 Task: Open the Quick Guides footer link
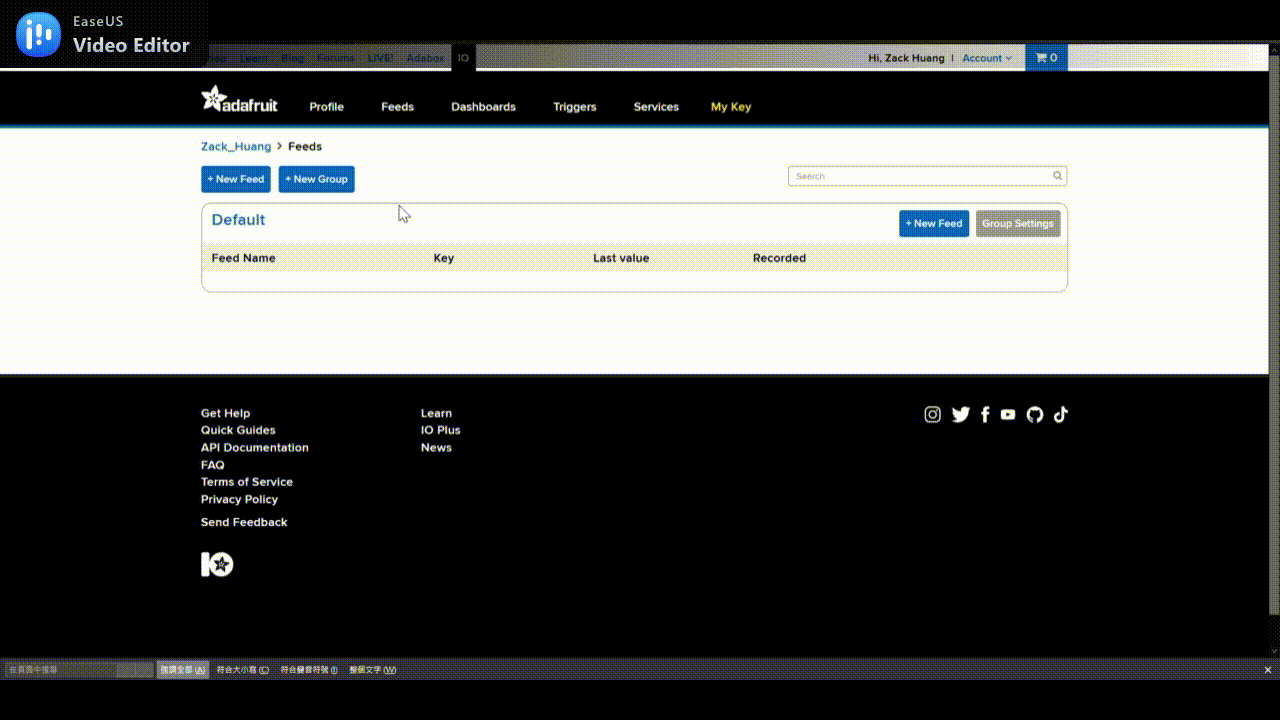238,430
